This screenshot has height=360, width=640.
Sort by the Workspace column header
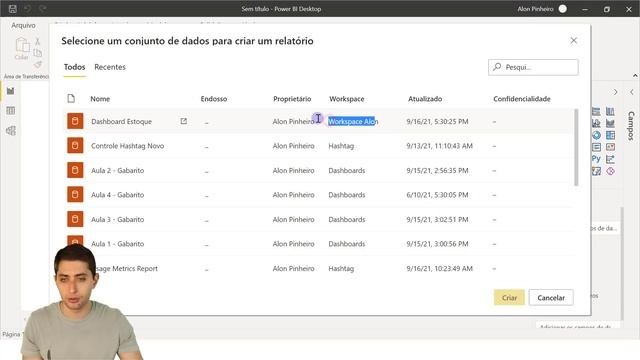tap(347, 99)
